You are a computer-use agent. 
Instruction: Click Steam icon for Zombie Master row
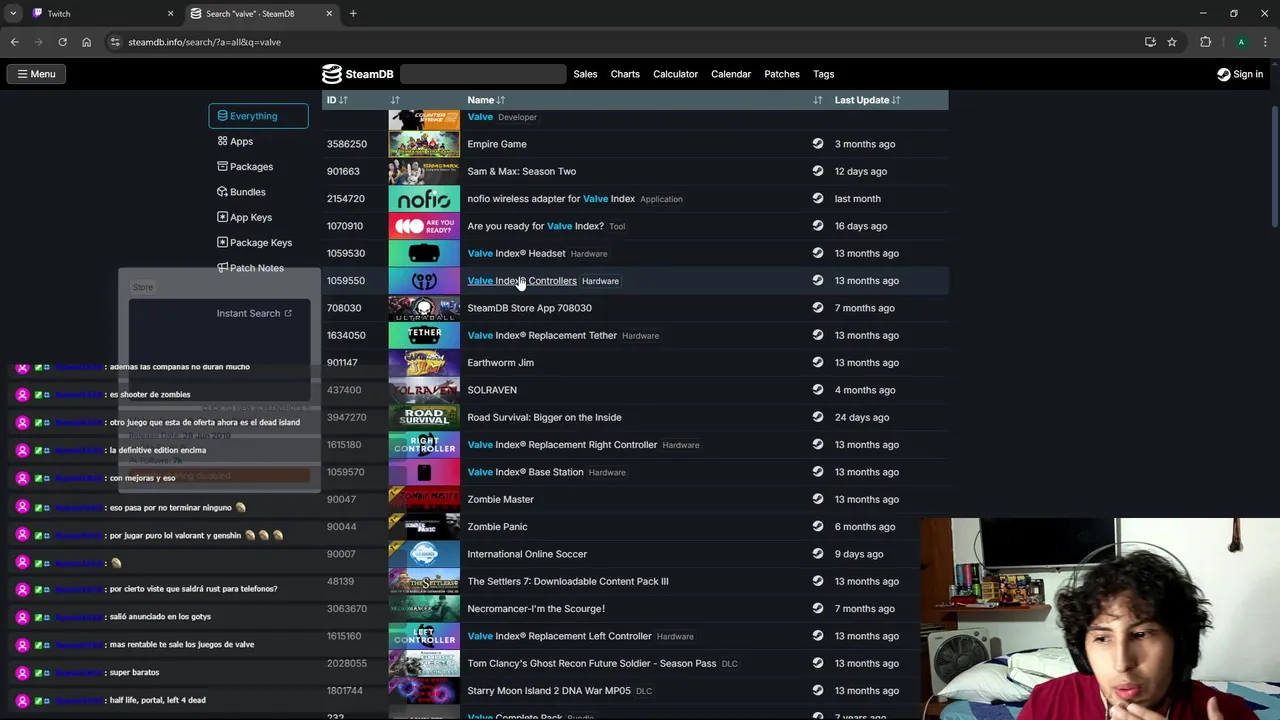pos(818,499)
